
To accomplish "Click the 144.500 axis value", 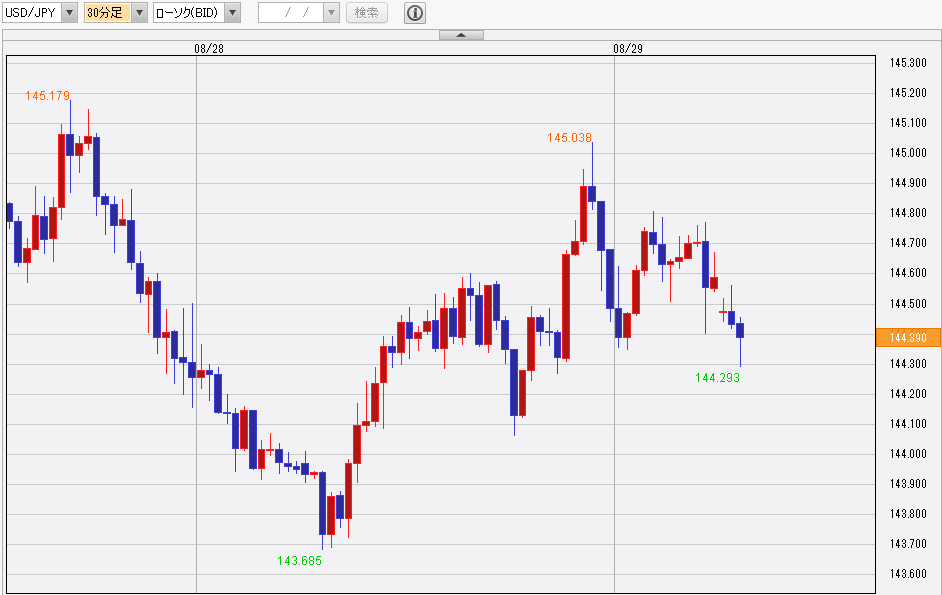I will click(x=908, y=304).
